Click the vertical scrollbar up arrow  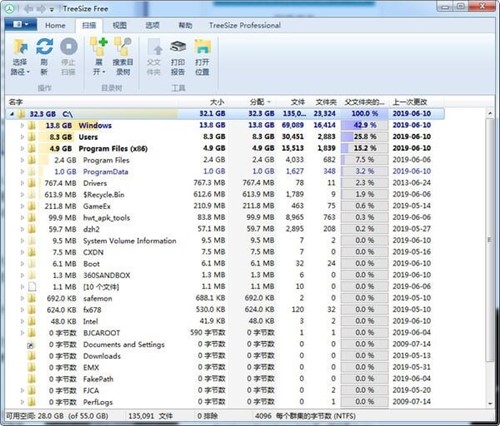click(x=490, y=113)
